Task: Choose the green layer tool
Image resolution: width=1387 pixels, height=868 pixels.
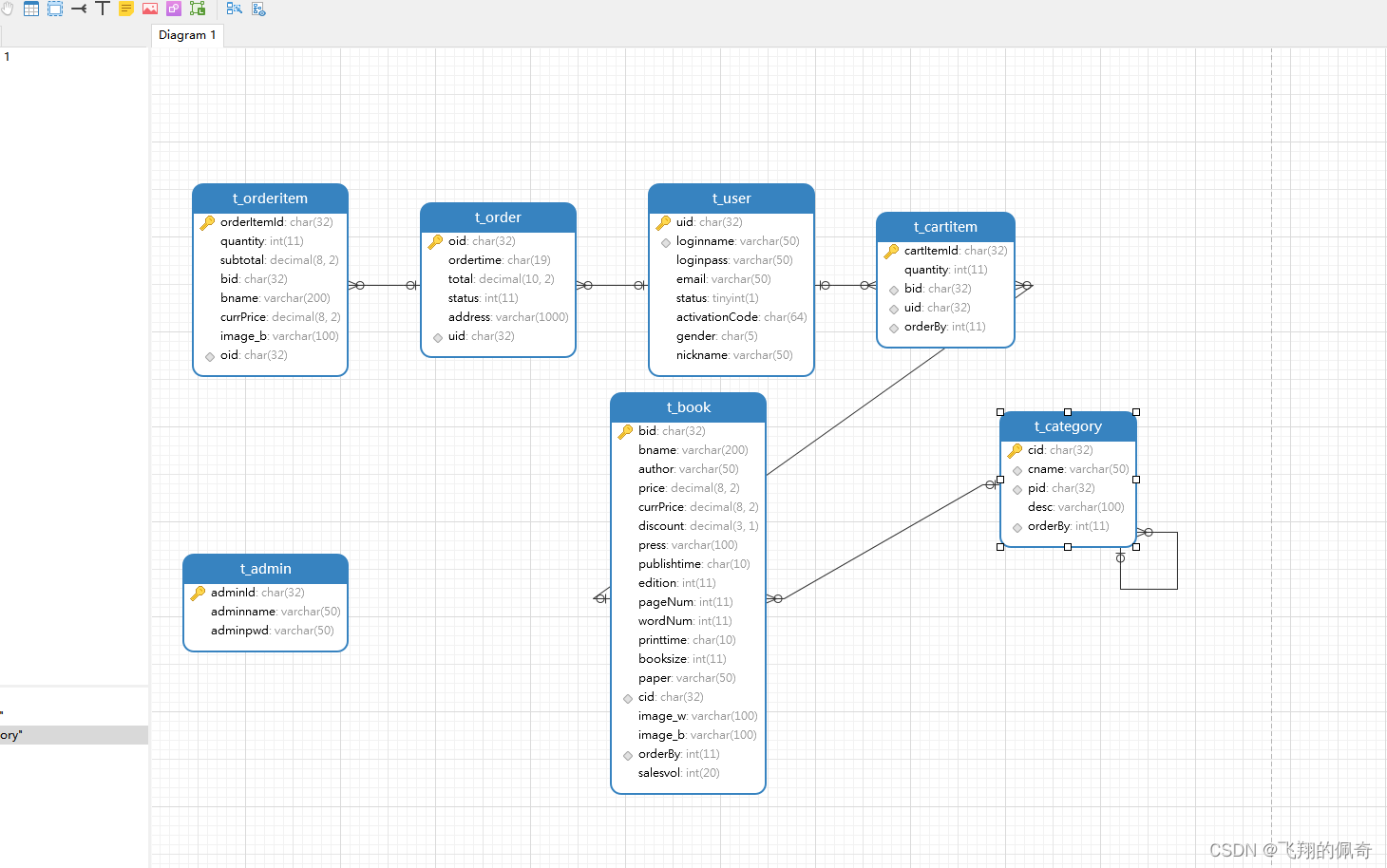Action: point(198,9)
